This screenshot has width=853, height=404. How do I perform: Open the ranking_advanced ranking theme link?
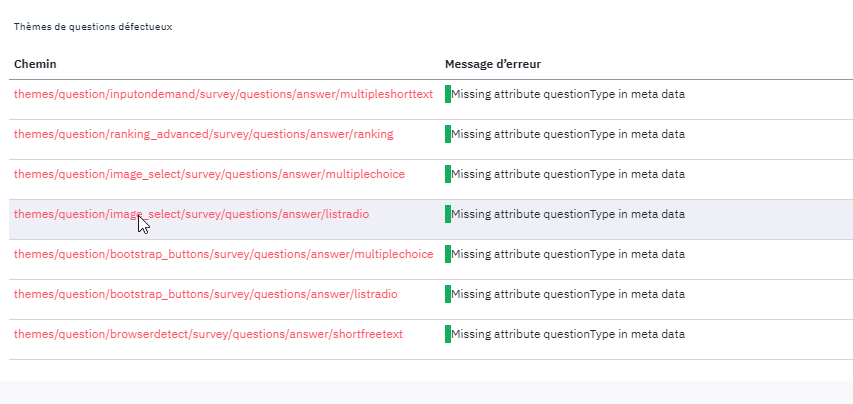click(x=203, y=134)
